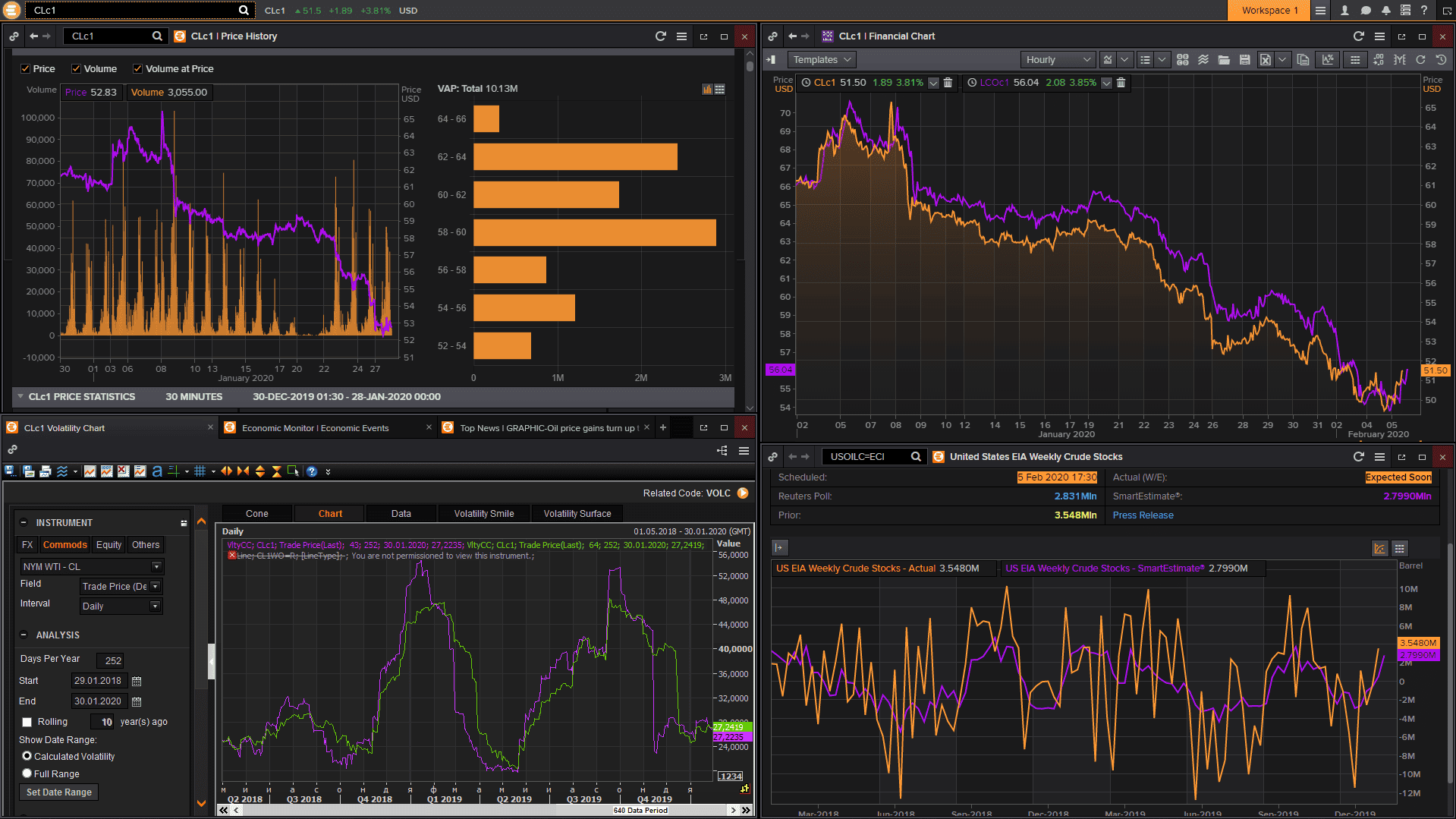The height and width of the screenshot is (819, 1456).
Task: Expand the NYM WTI - CL instrument dropdown
Action: [156, 566]
